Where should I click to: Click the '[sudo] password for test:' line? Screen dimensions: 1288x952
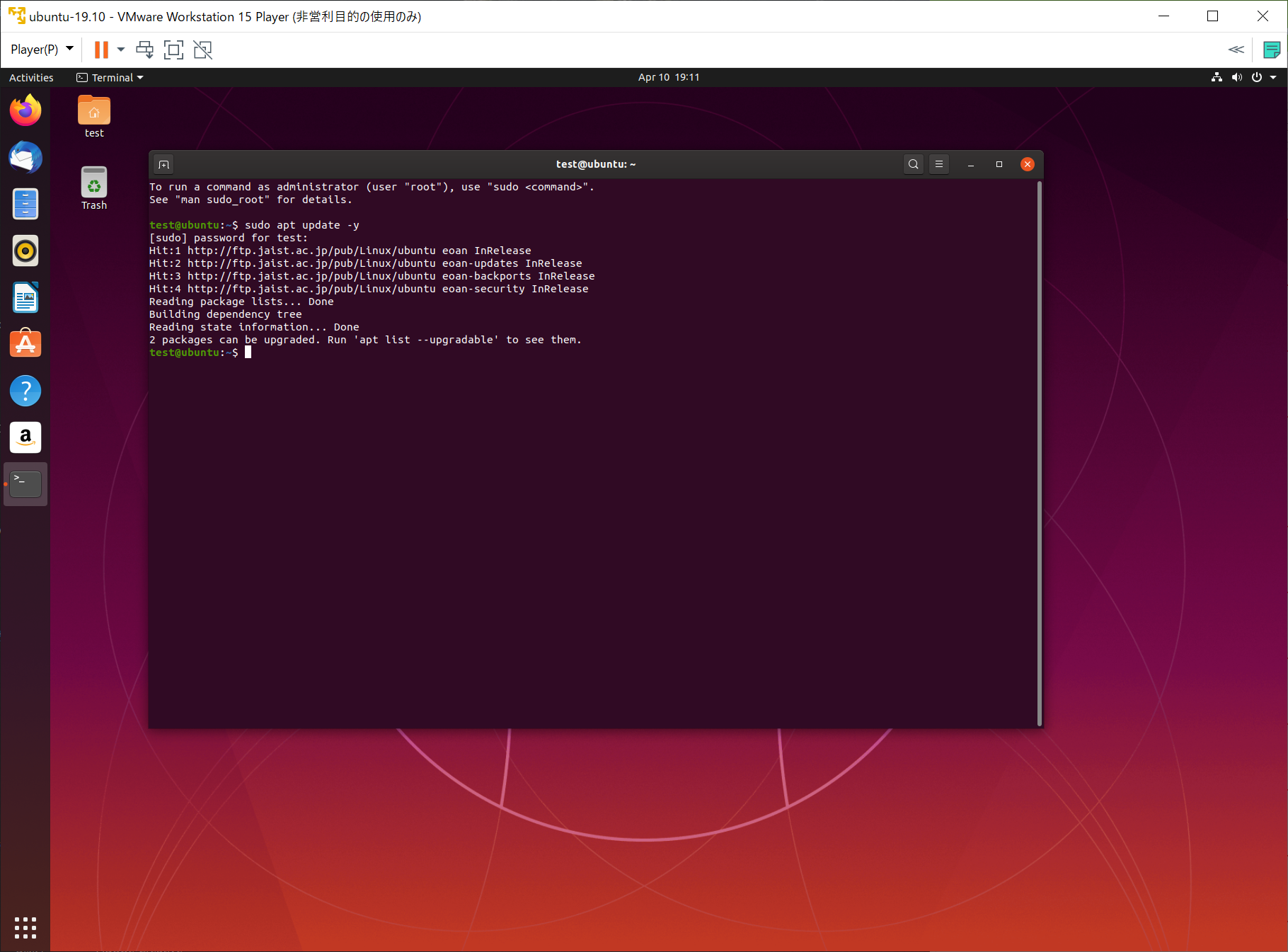click(x=229, y=238)
